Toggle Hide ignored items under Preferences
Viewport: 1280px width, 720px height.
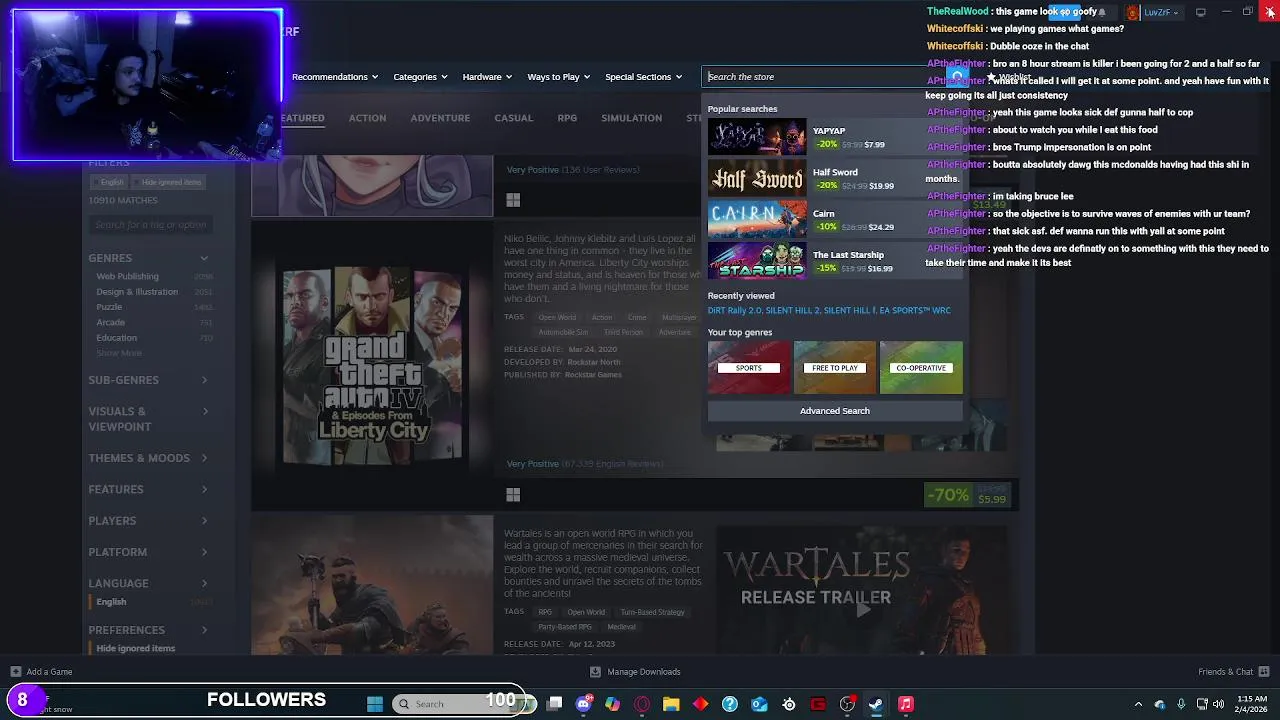coord(136,648)
